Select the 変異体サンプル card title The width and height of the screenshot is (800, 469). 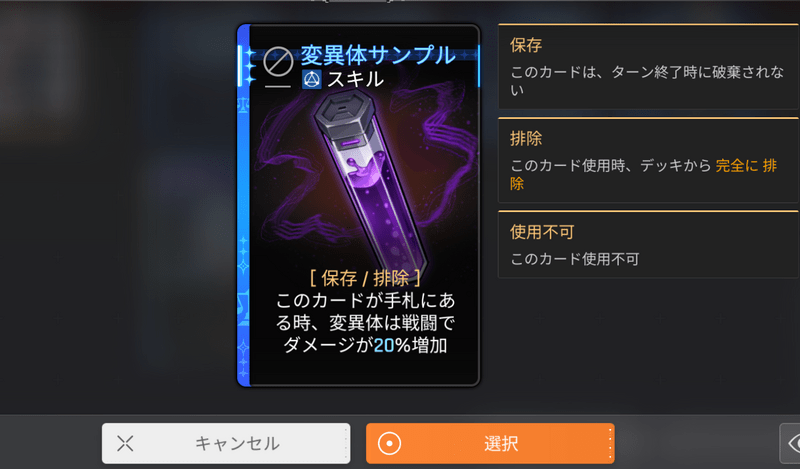[x=378, y=55]
